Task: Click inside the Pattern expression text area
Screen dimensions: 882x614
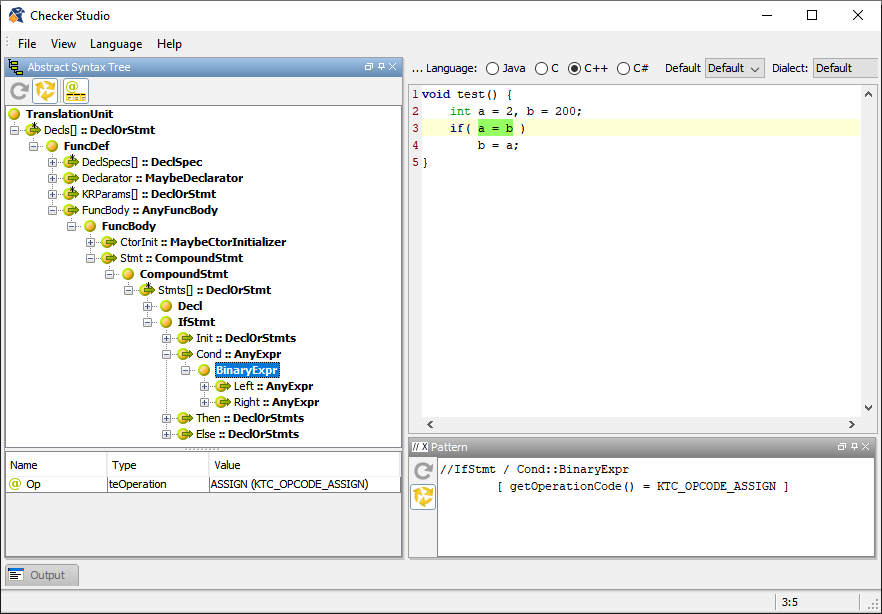Action: (x=656, y=508)
